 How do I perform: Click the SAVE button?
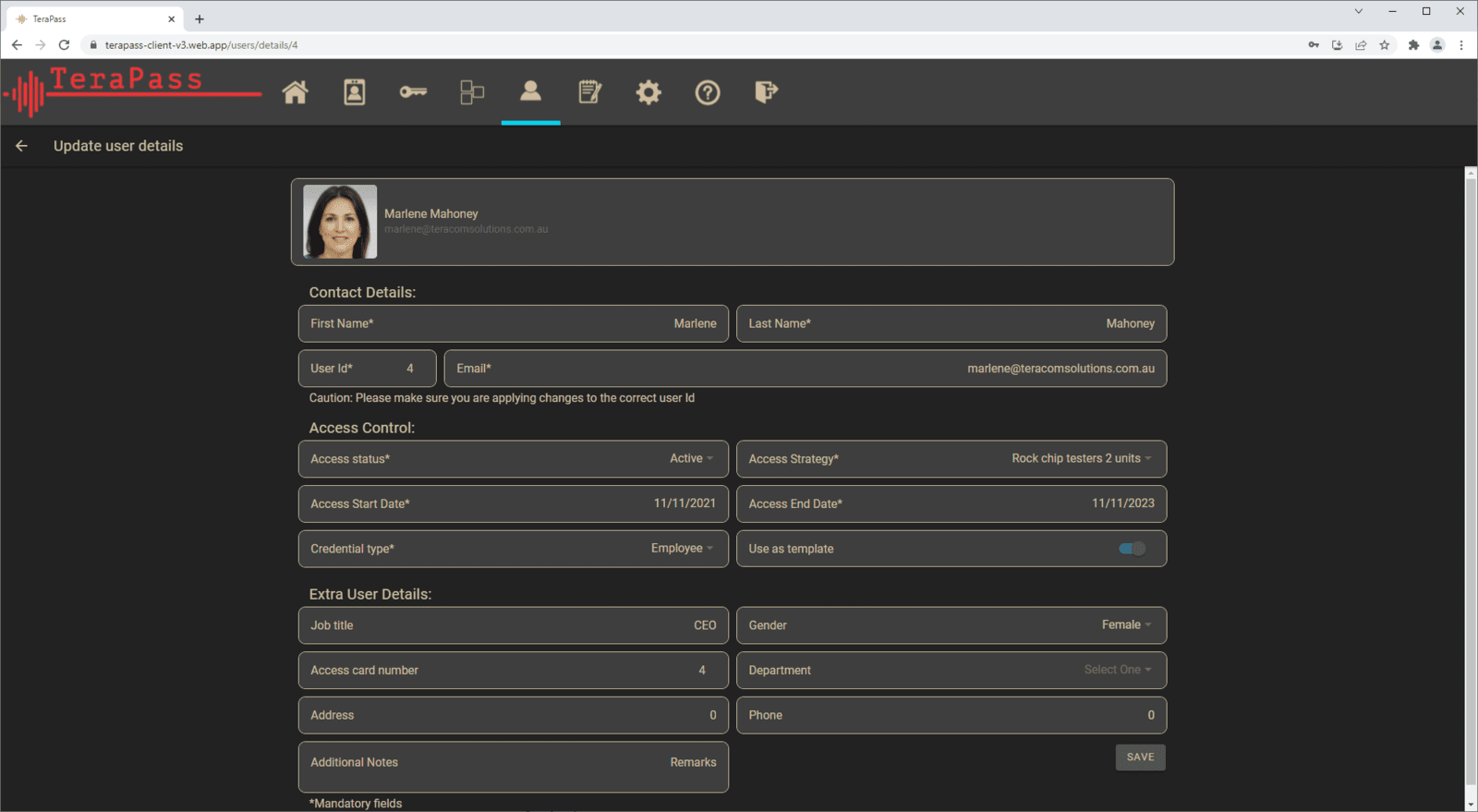click(x=1141, y=757)
